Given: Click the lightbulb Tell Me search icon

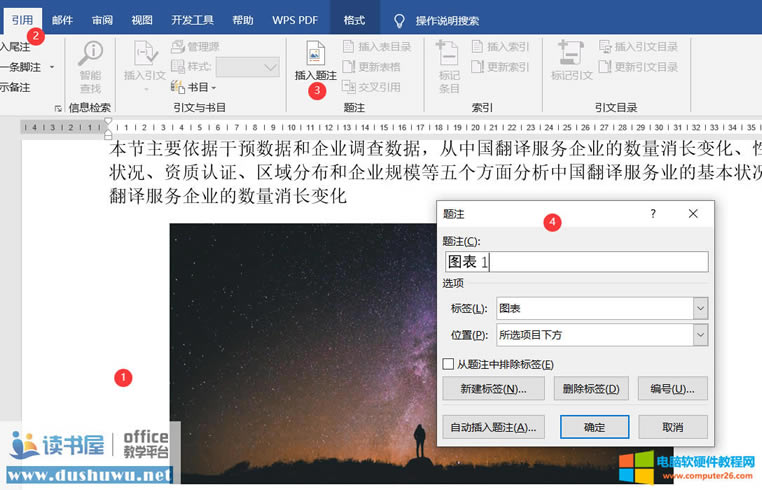Looking at the screenshot, I should point(399,20).
